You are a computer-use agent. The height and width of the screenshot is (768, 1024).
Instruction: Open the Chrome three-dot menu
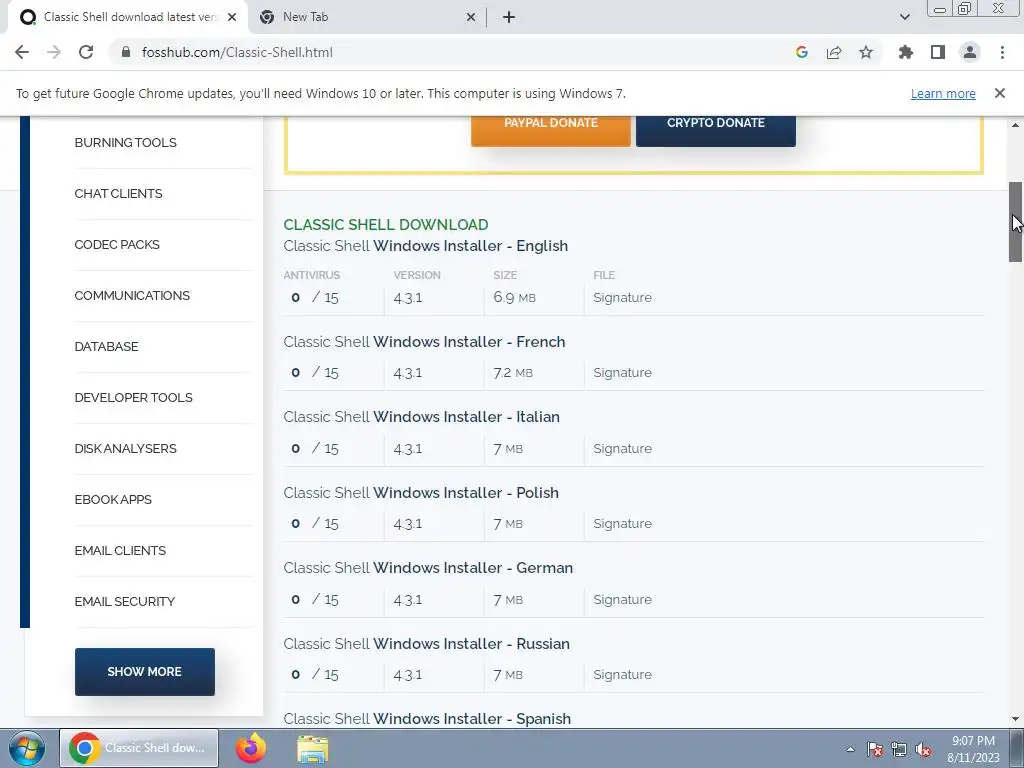tap(1002, 52)
